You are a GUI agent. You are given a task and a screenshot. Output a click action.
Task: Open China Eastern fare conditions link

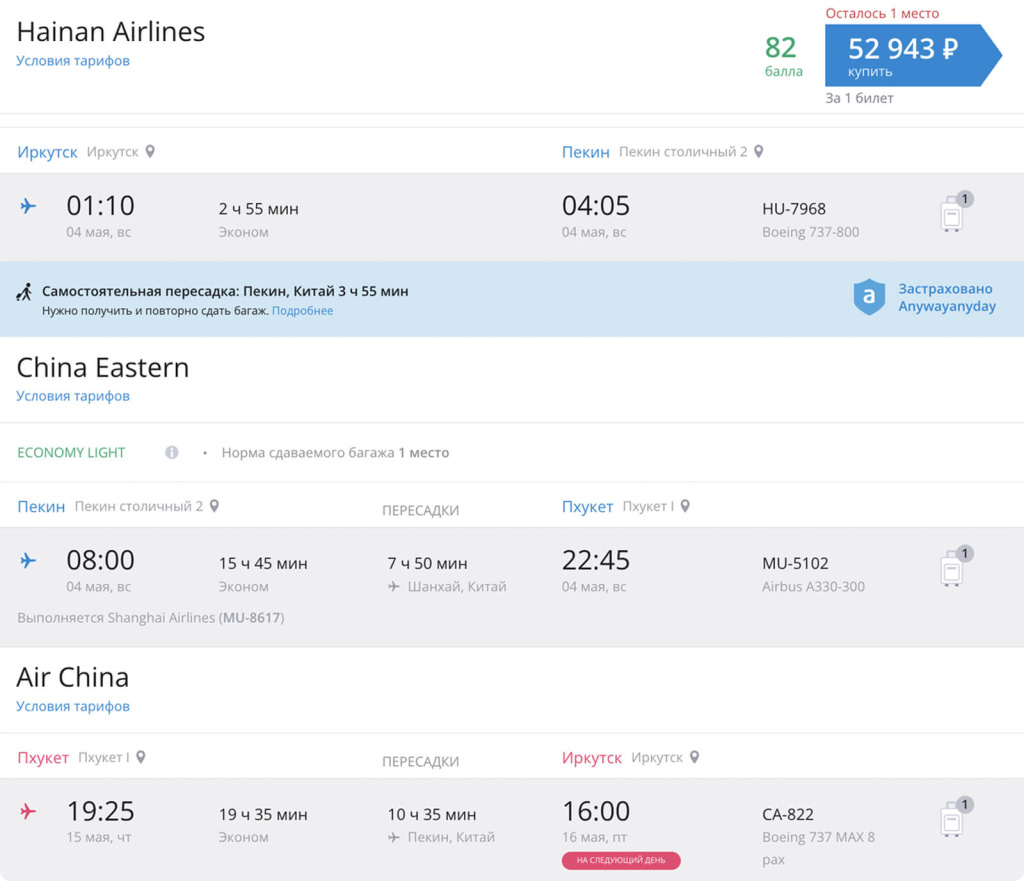(73, 396)
